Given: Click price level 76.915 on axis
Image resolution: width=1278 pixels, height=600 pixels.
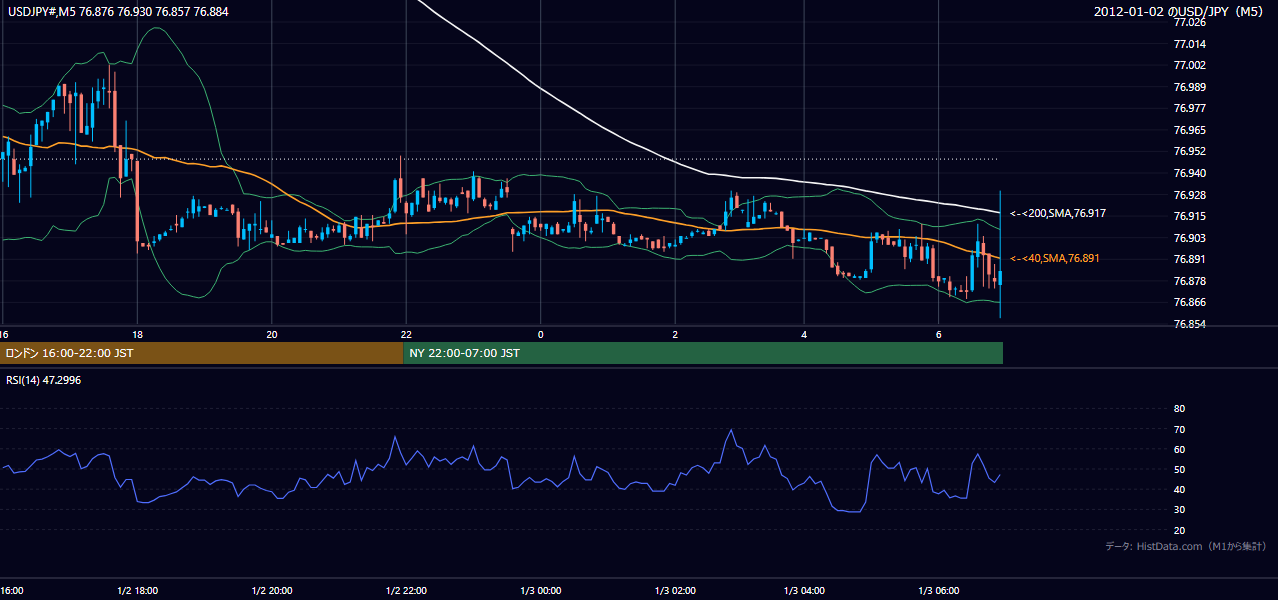Looking at the screenshot, I should click(x=1190, y=216).
